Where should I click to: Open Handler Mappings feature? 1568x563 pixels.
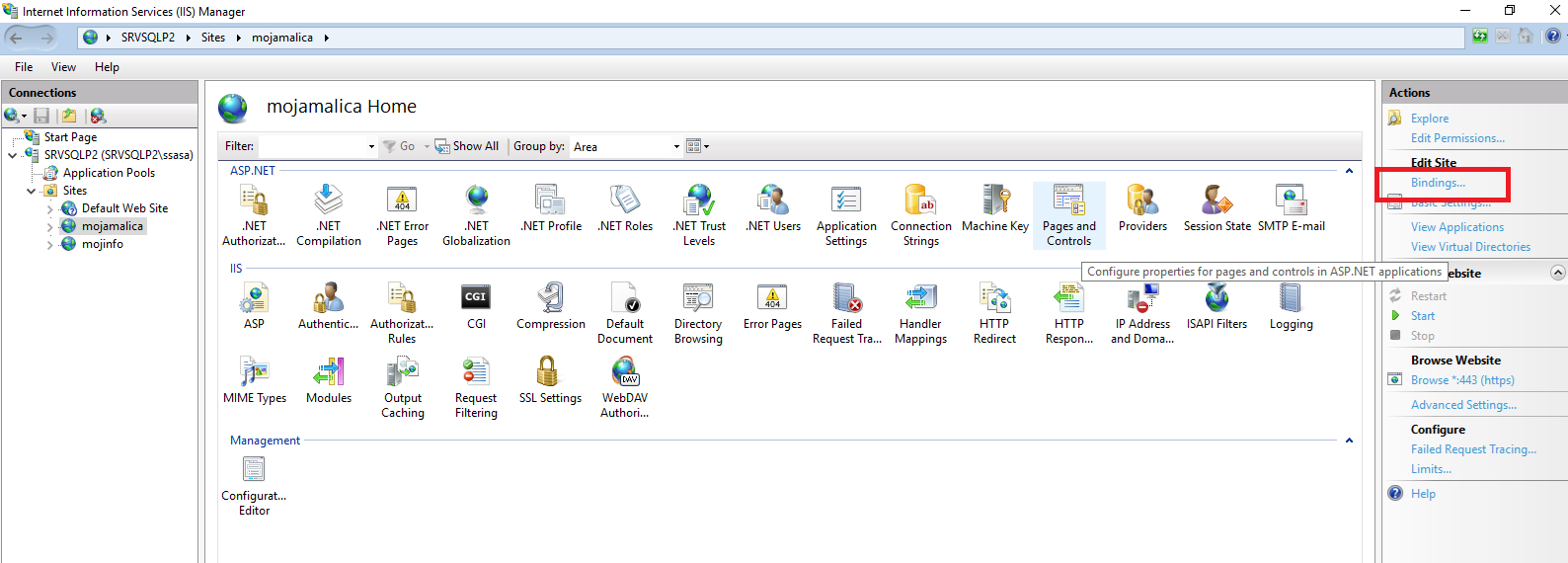coord(920,312)
